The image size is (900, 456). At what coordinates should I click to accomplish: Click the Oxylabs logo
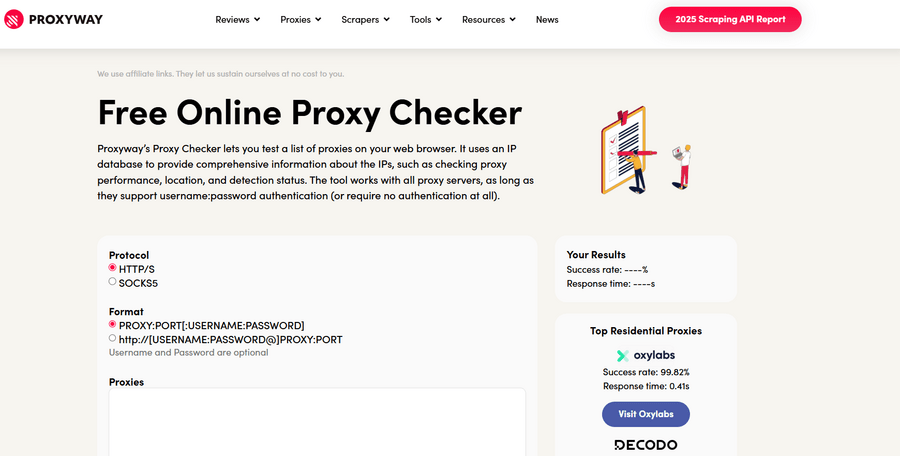[645, 355]
